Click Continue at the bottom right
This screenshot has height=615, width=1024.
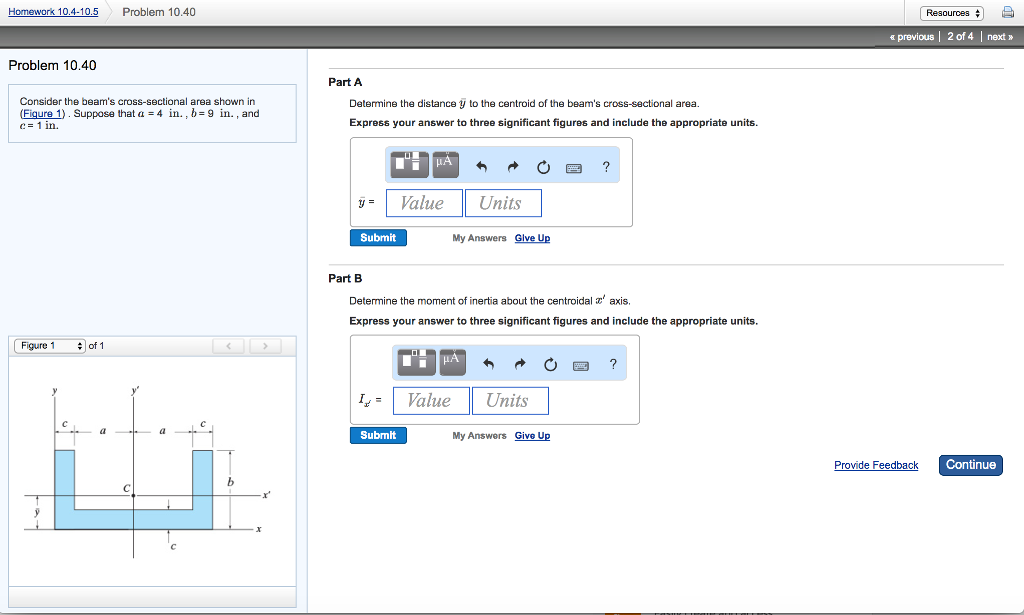pyautogui.click(x=970, y=465)
